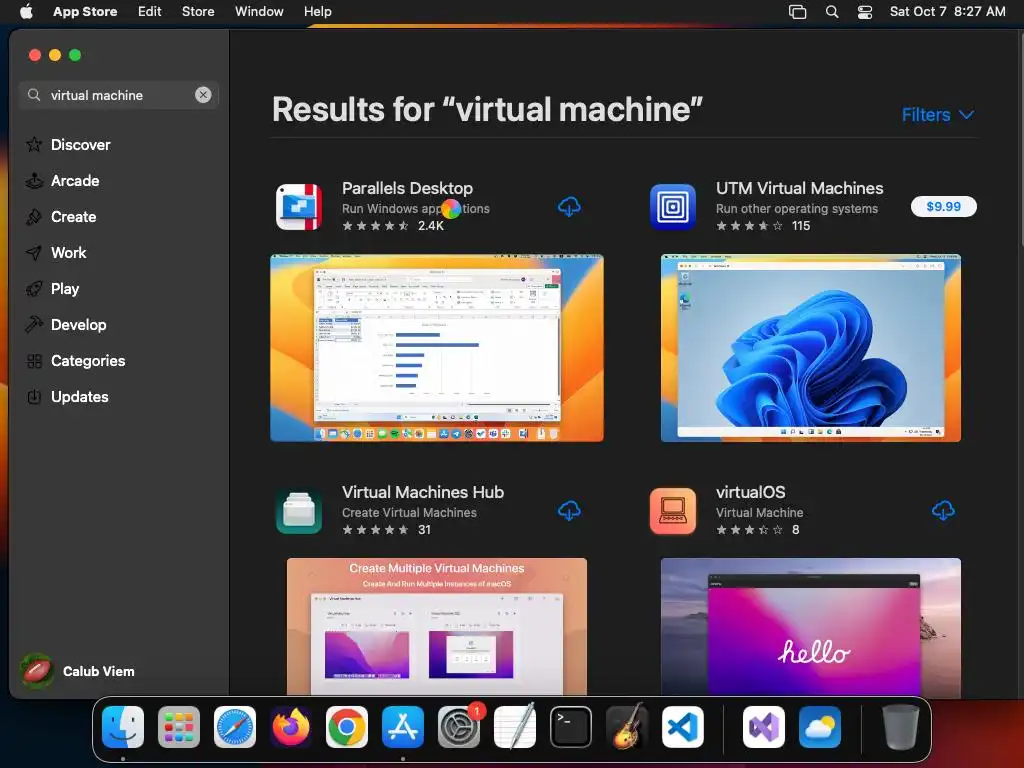Click the App Store Dock icon

403,727
